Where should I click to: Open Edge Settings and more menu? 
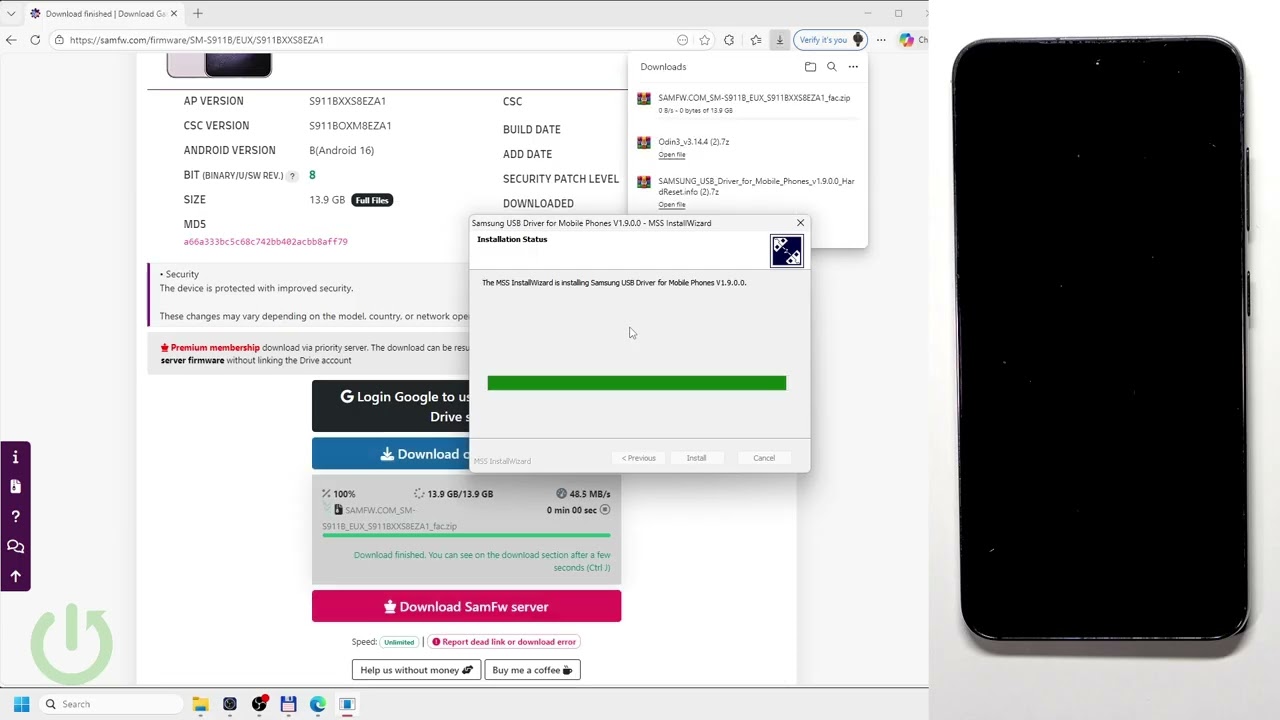click(881, 40)
